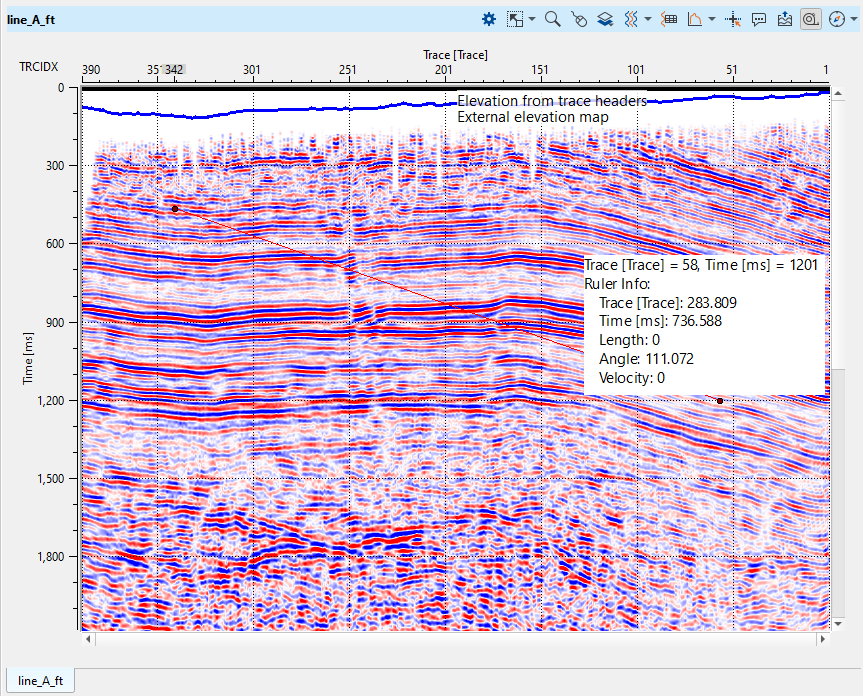The image size is (863, 696).
Task: Click the seismic wiggle display icon
Action: click(631, 19)
